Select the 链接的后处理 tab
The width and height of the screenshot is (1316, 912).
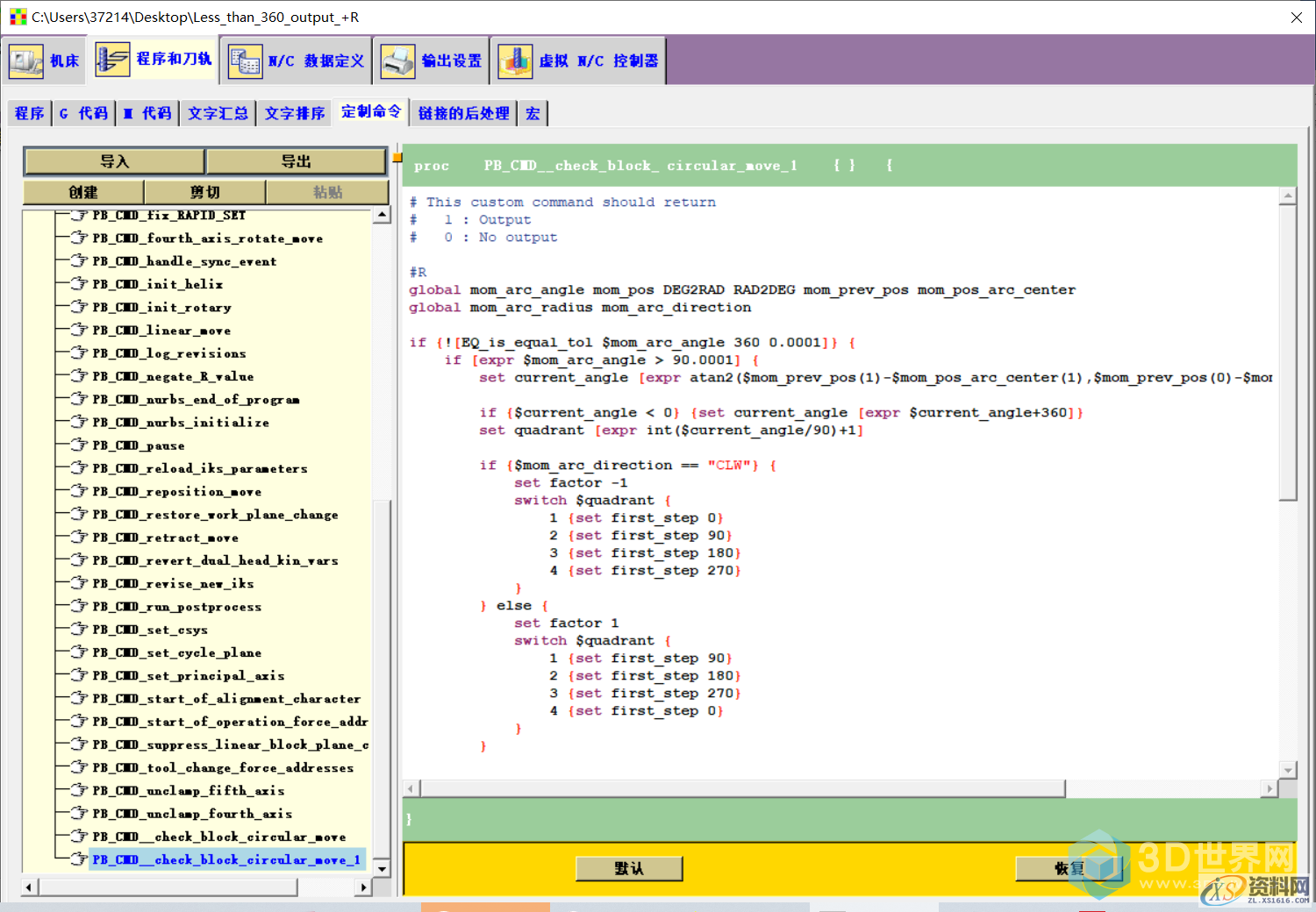463,113
